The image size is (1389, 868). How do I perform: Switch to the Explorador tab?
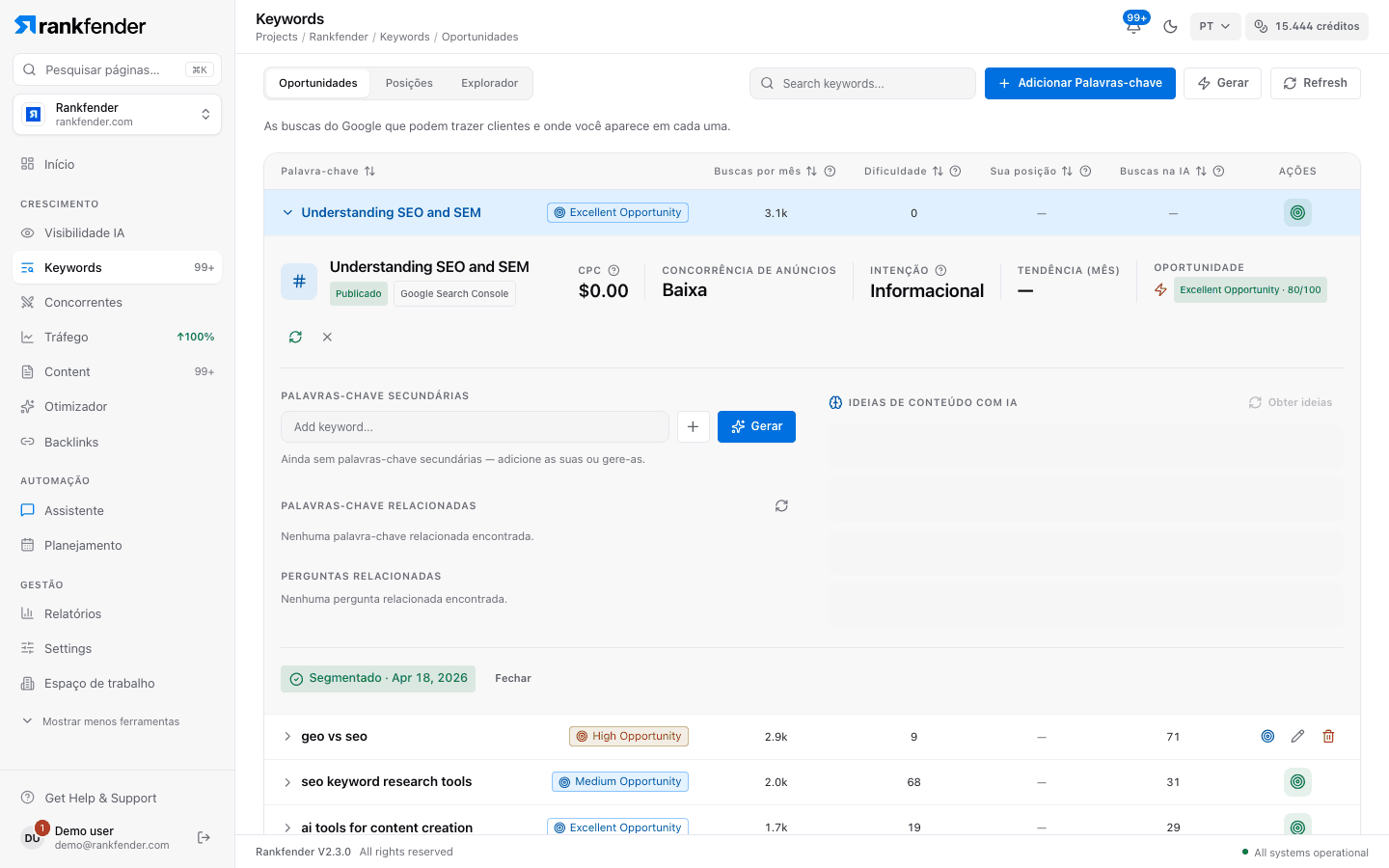pyautogui.click(x=489, y=83)
